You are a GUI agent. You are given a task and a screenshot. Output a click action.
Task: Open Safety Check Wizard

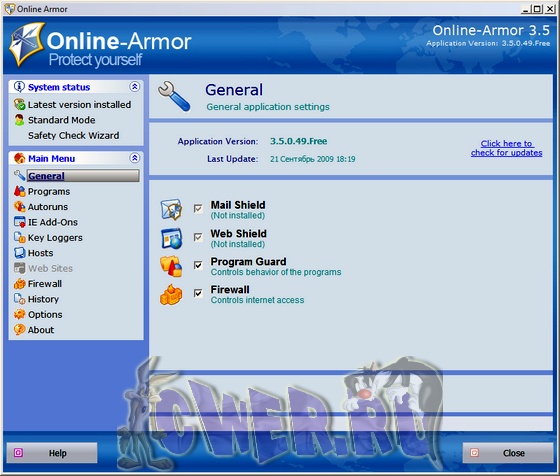[73, 135]
